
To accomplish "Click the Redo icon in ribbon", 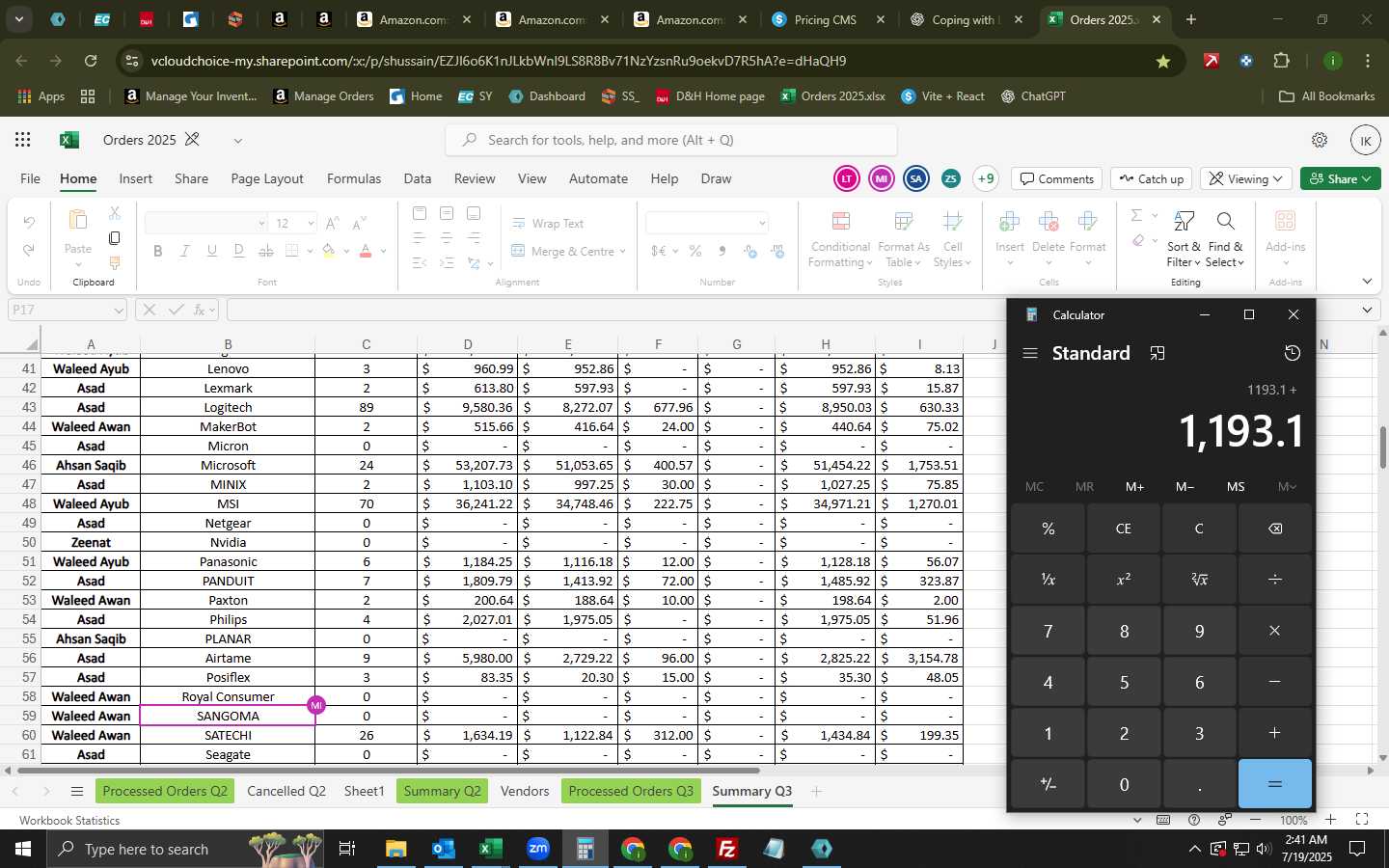I will coord(29,251).
